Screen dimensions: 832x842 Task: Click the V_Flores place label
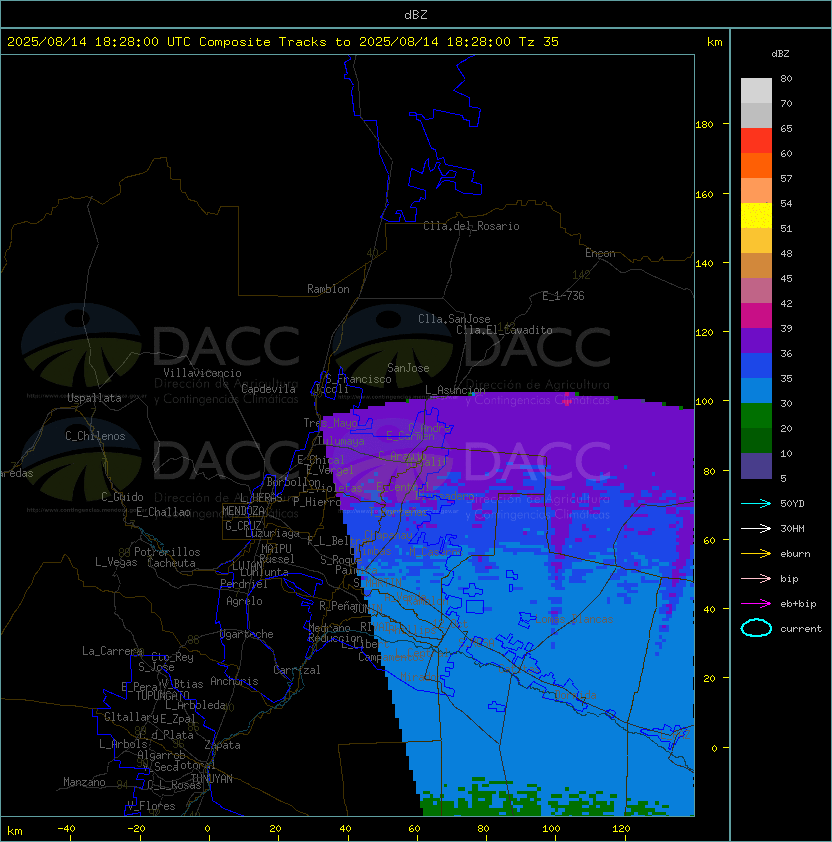click(151, 806)
